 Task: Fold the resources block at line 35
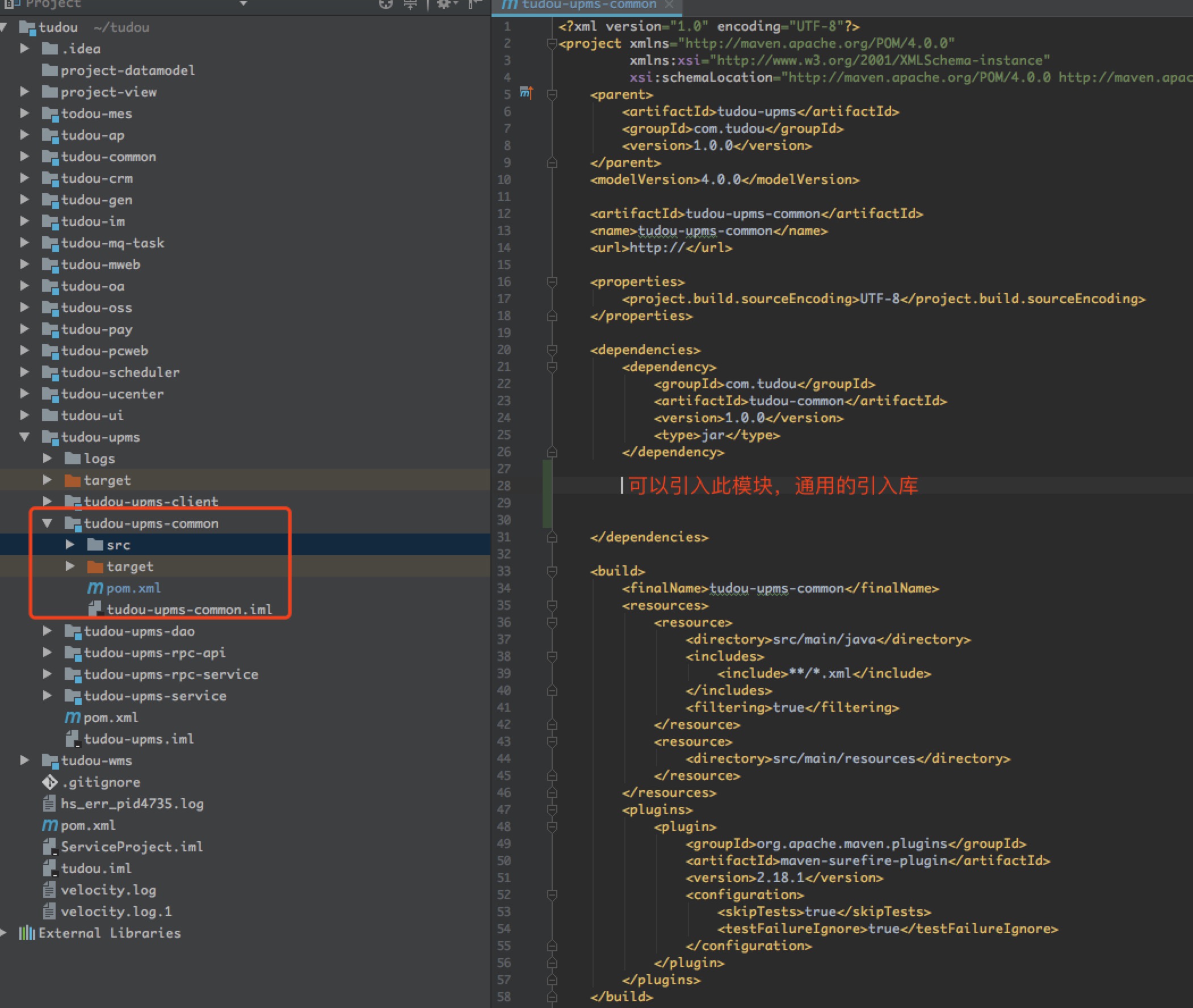[x=552, y=605]
